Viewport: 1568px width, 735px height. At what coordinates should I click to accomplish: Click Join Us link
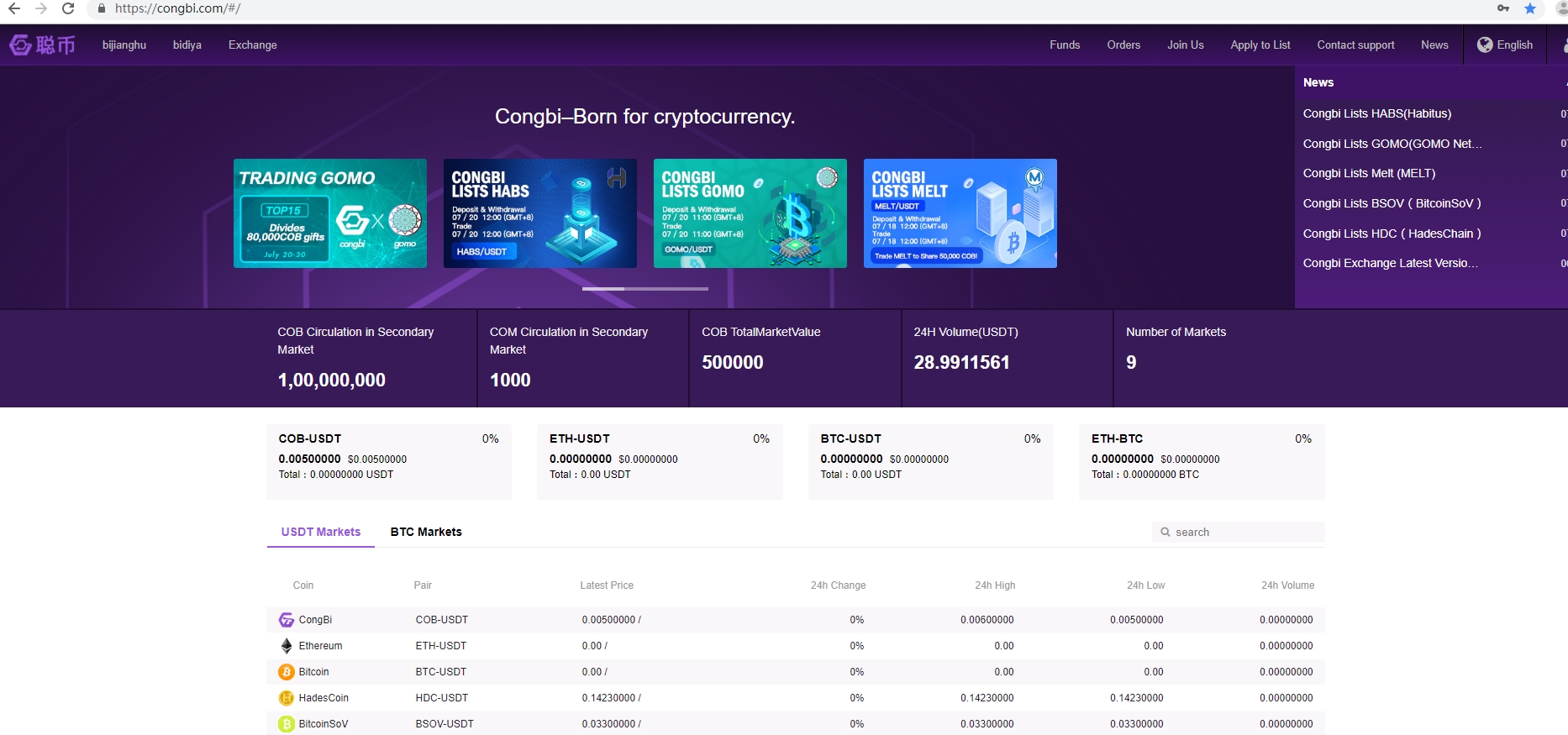(1186, 45)
